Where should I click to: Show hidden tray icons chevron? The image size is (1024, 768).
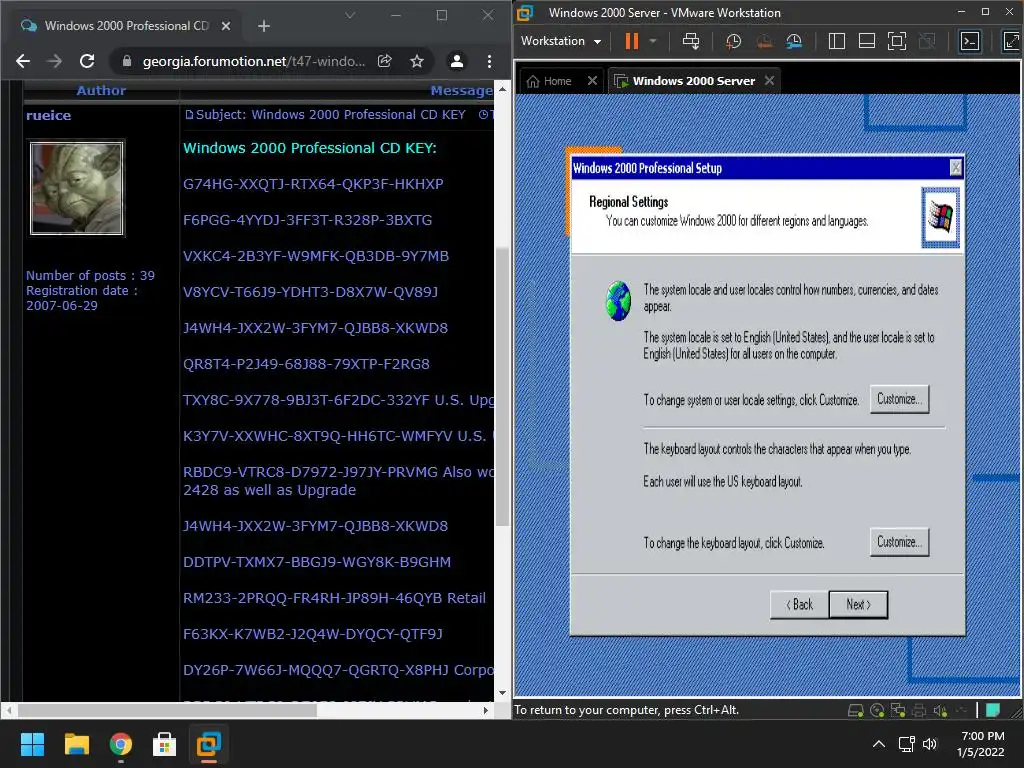tap(879, 744)
